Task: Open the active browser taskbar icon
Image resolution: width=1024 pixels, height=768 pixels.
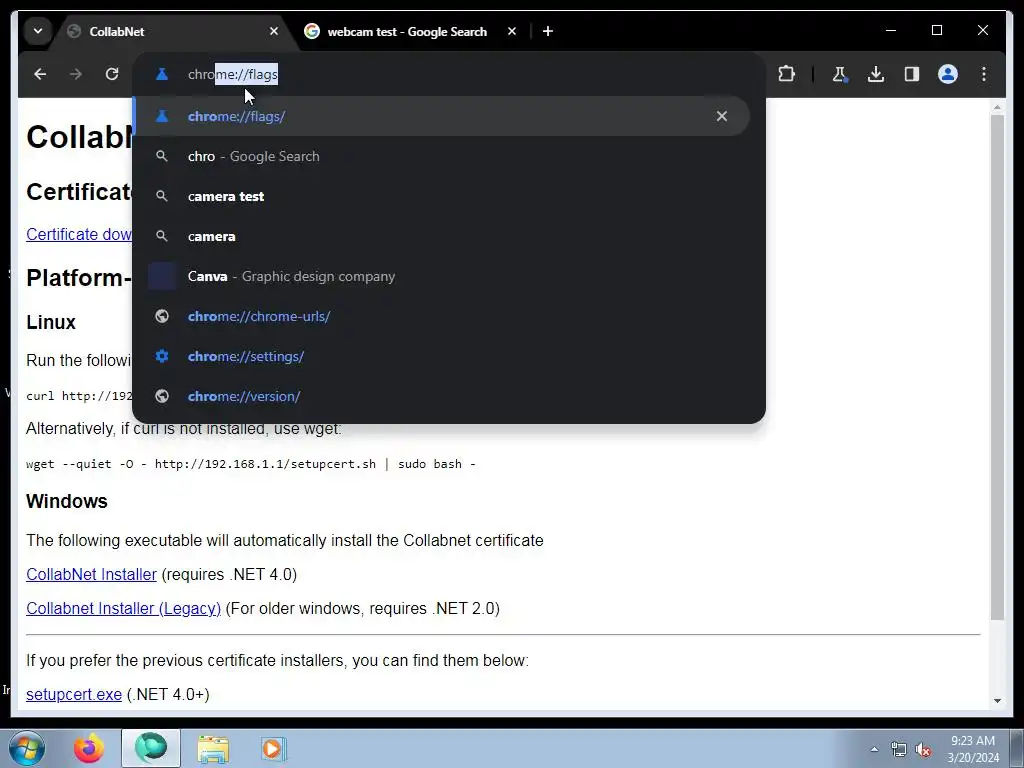Action: click(151, 748)
